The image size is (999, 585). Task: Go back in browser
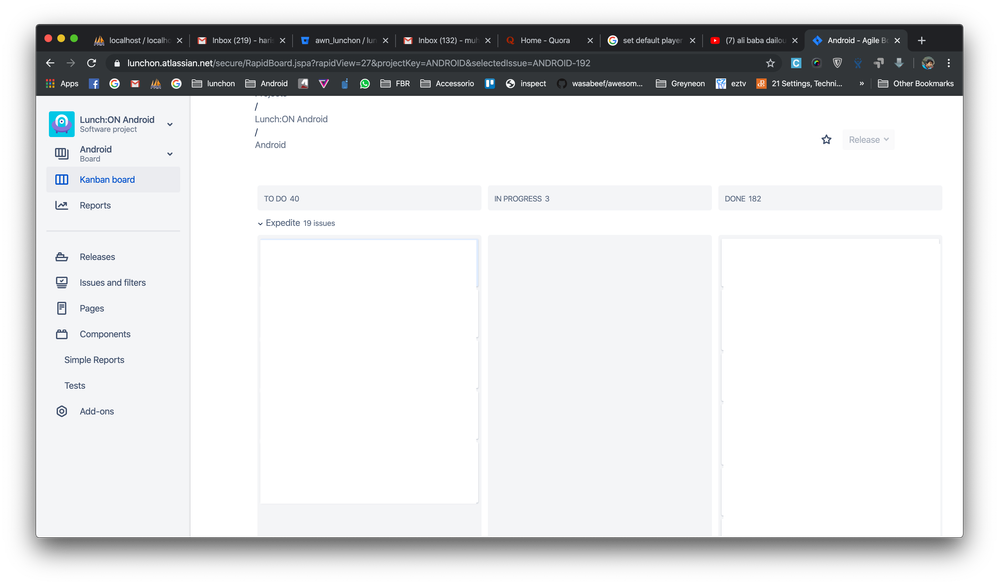pyautogui.click(x=50, y=63)
